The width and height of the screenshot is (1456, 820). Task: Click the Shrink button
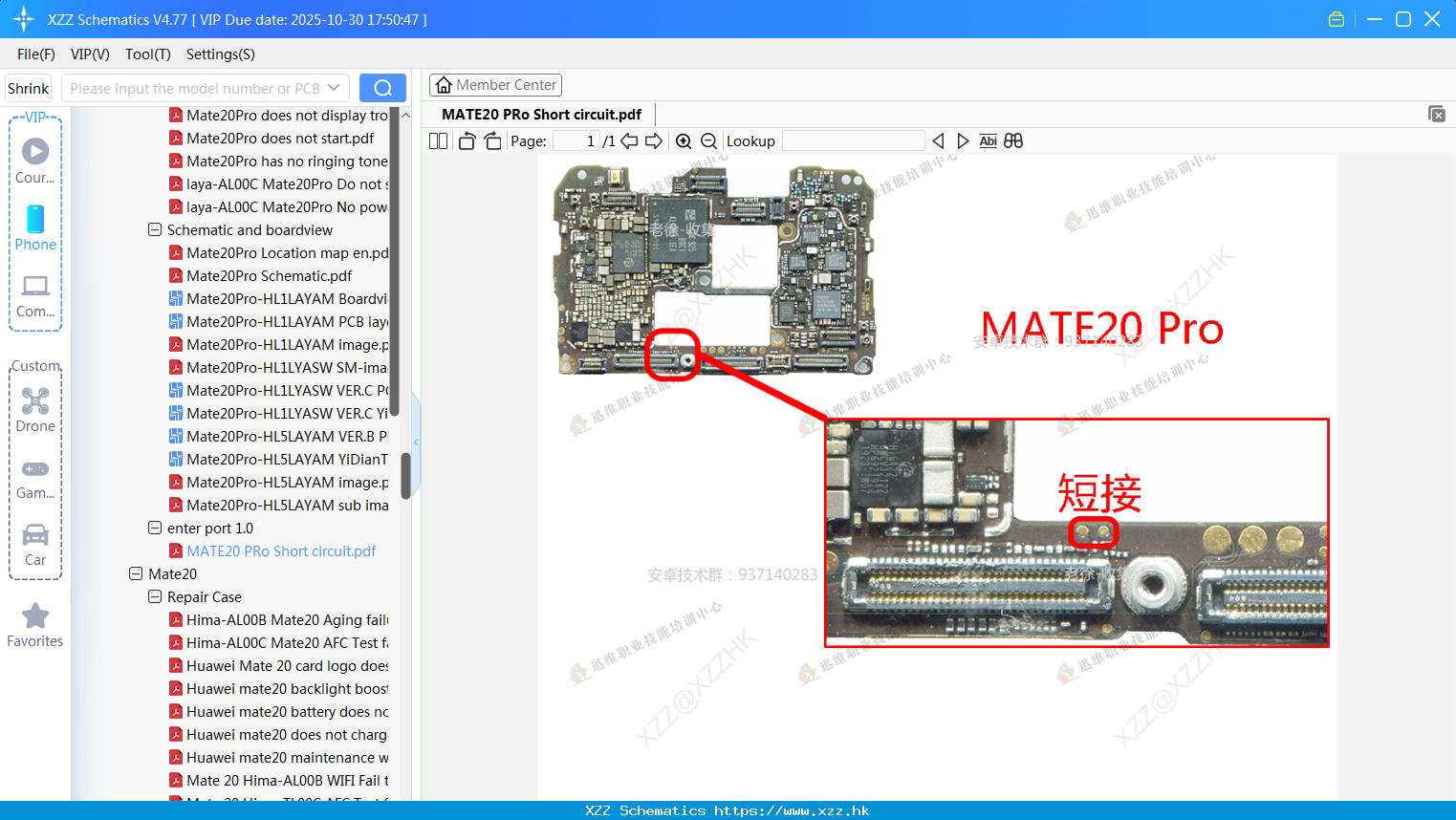pyautogui.click(x=29, y=88)
